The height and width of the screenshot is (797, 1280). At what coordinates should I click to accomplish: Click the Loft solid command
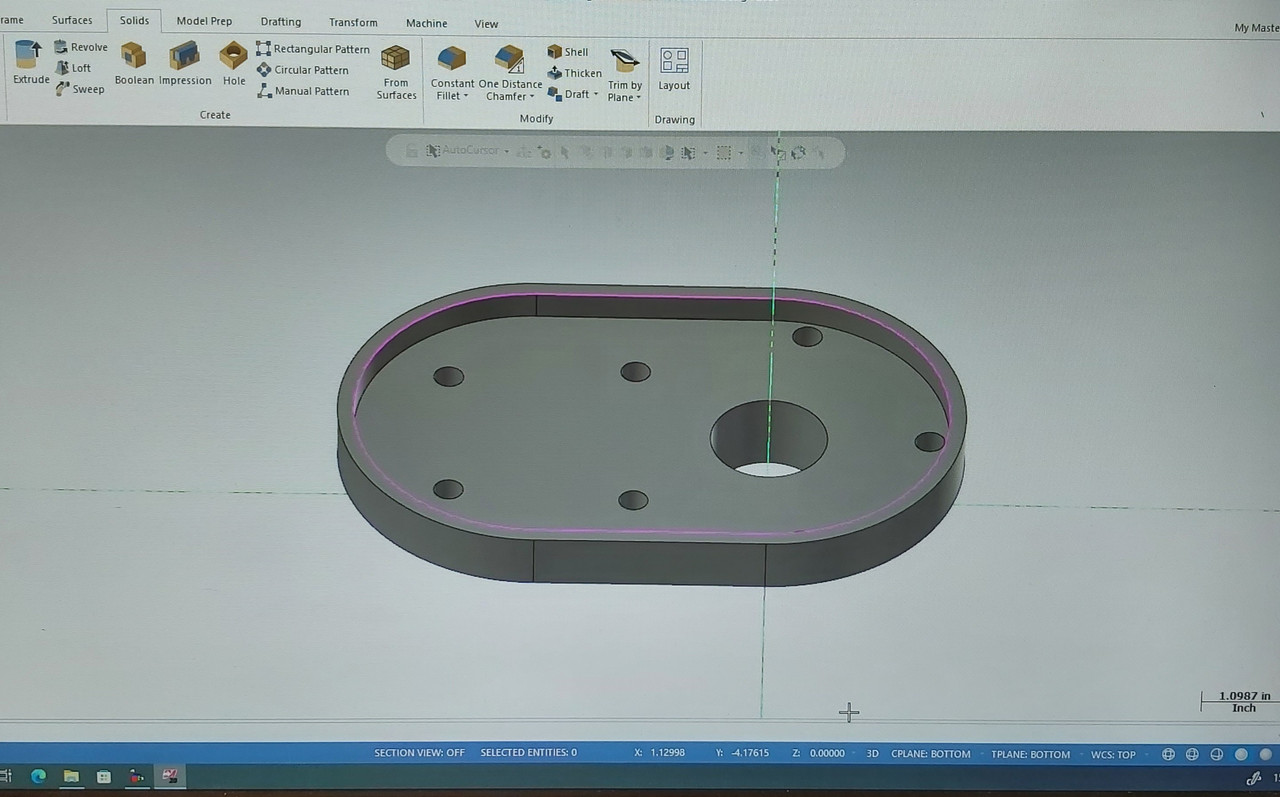(x=72, y=68)
